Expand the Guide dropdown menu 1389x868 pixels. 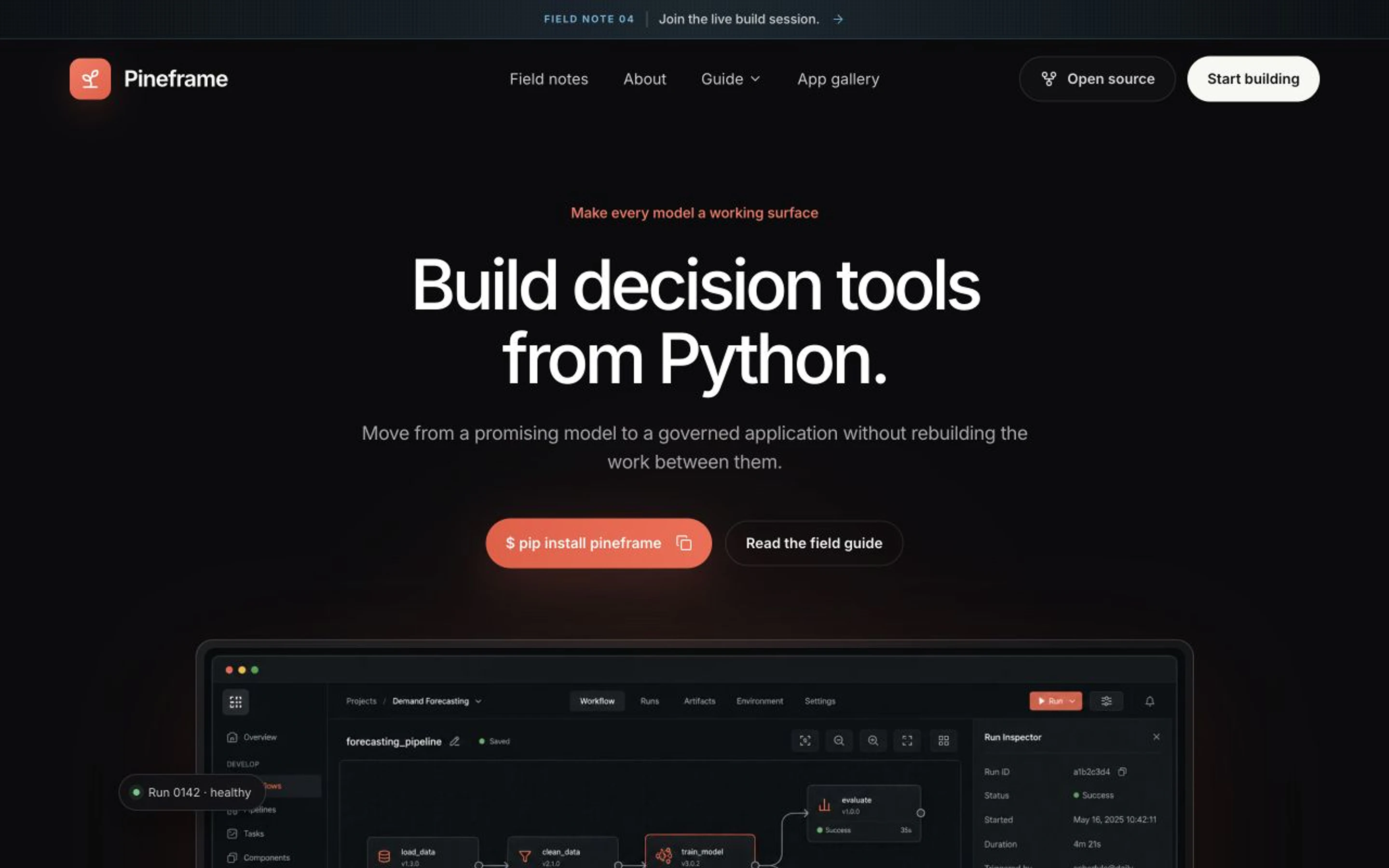coord(731,79)
